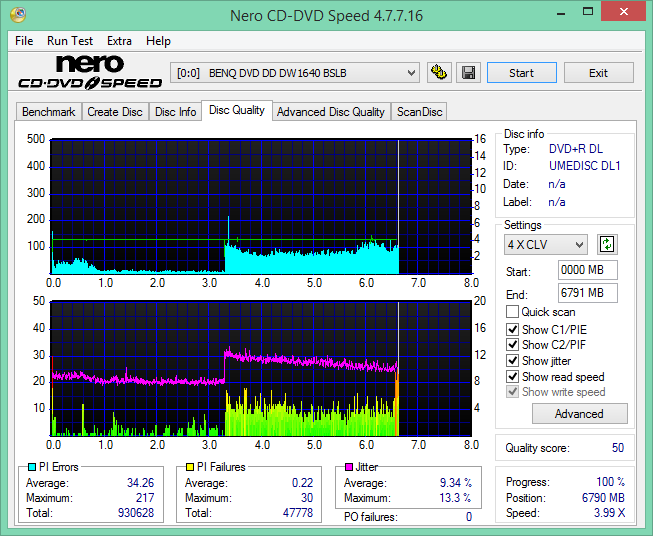Screen dimensions: 653x536
Task: Toggle Show C1/PIE checkbox
Action: [x=512, y=329]
